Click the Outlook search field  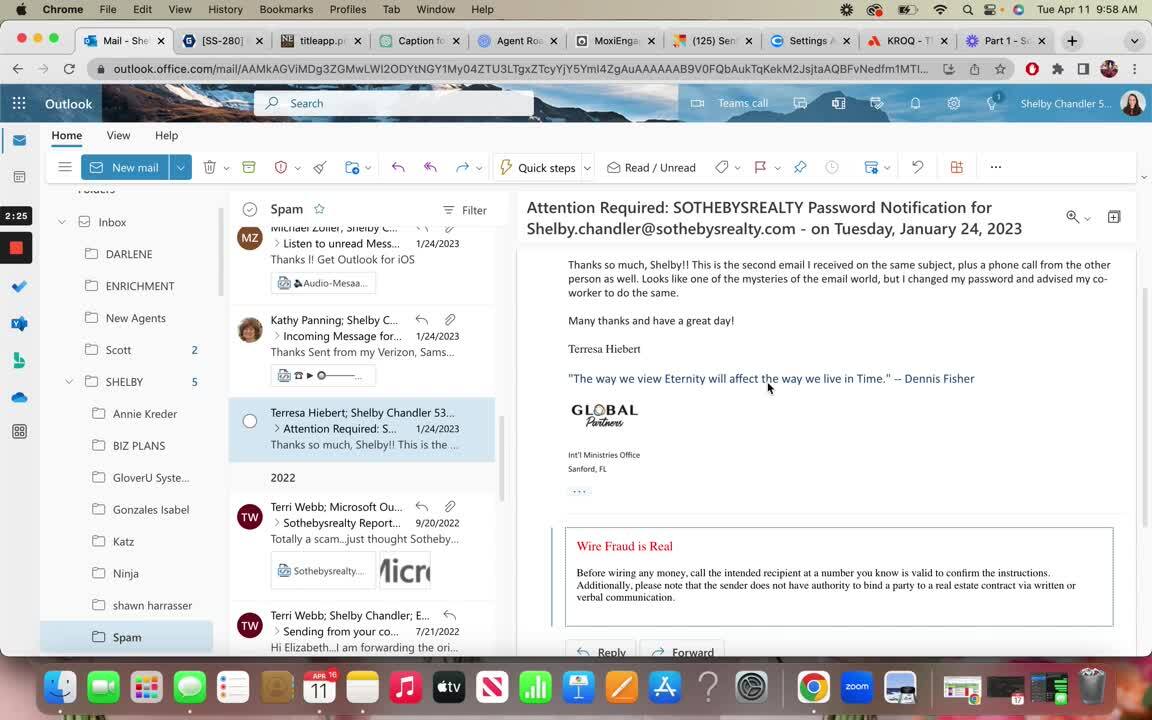pos(400,103)
